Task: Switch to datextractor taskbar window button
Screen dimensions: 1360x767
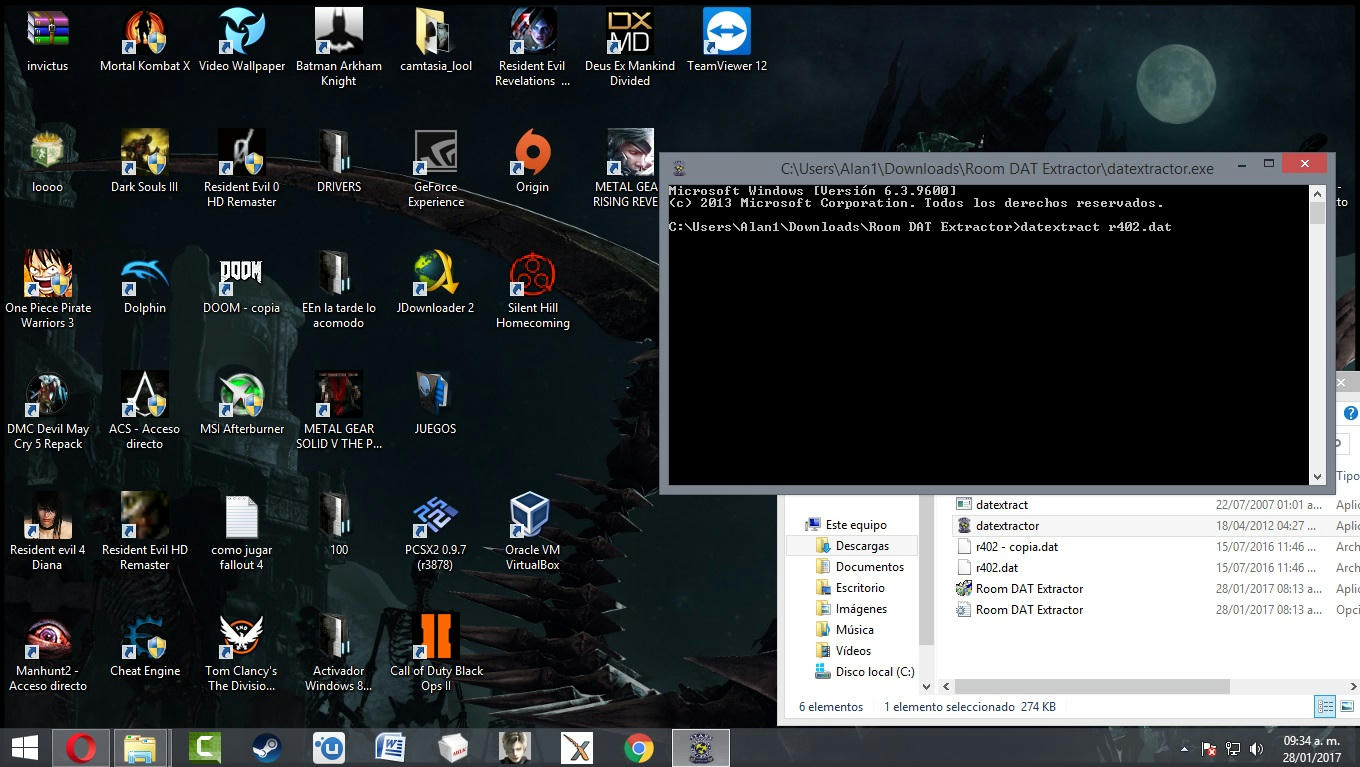Action: click(701, 748)
